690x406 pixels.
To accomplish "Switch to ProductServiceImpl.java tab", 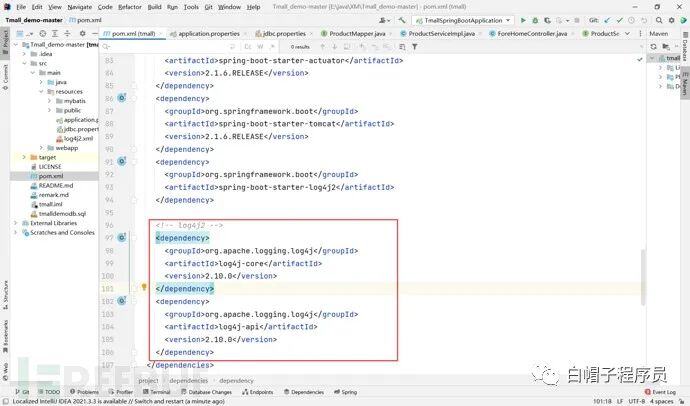I will 441,33.
